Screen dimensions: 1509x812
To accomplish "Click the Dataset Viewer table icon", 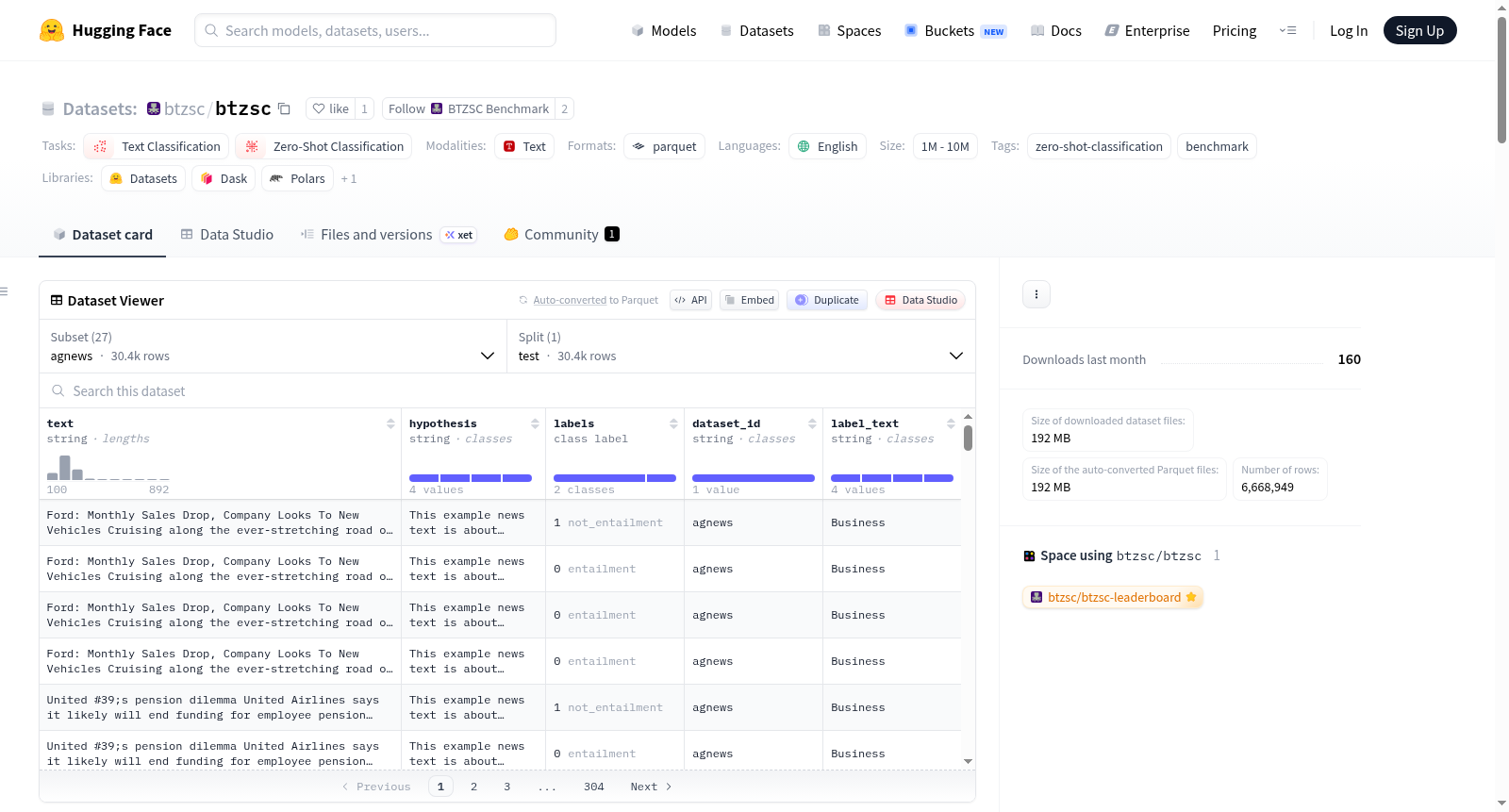I will (57, 300).
